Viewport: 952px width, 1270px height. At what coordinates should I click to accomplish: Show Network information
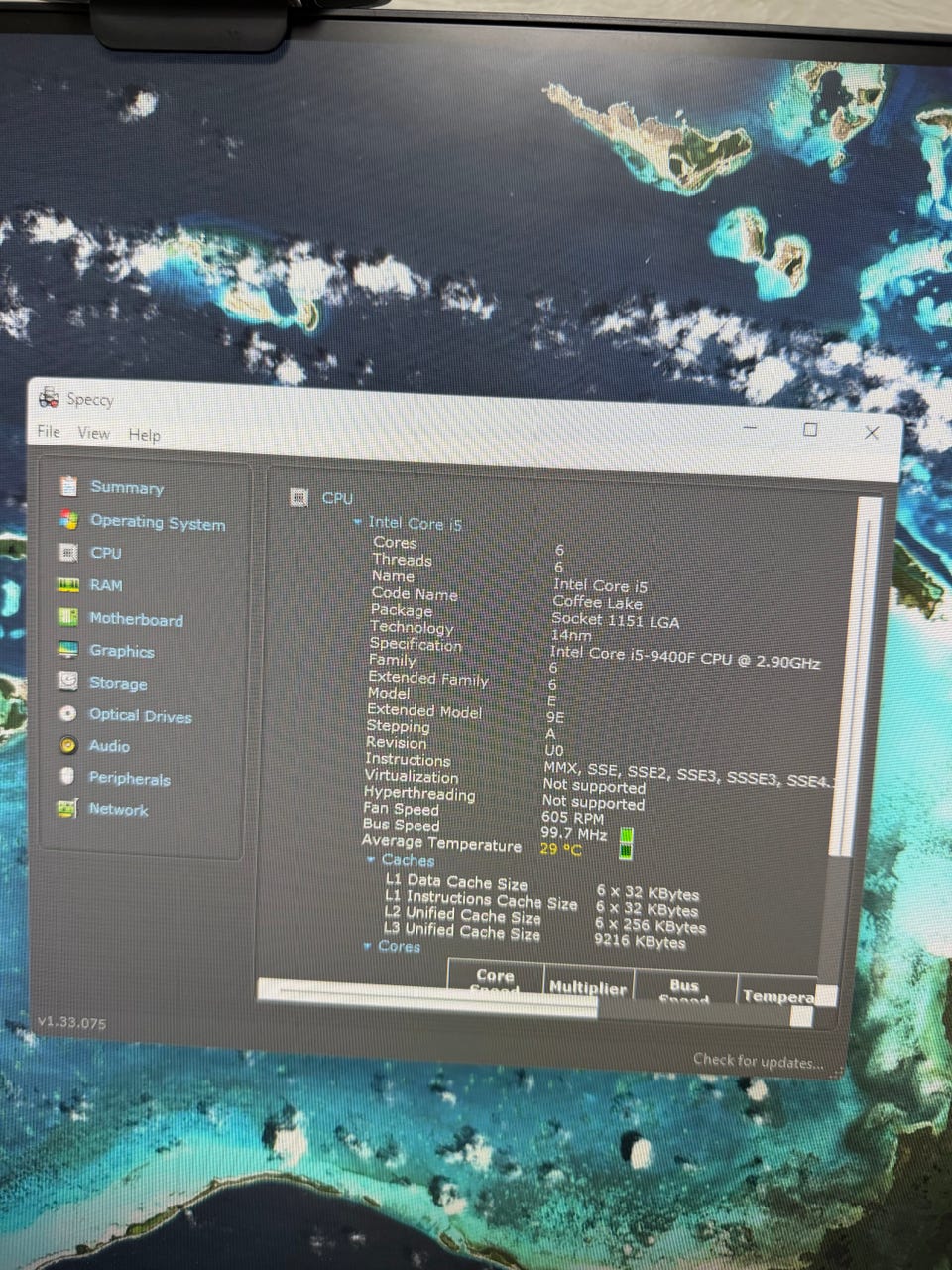click(x=118, y=809)
